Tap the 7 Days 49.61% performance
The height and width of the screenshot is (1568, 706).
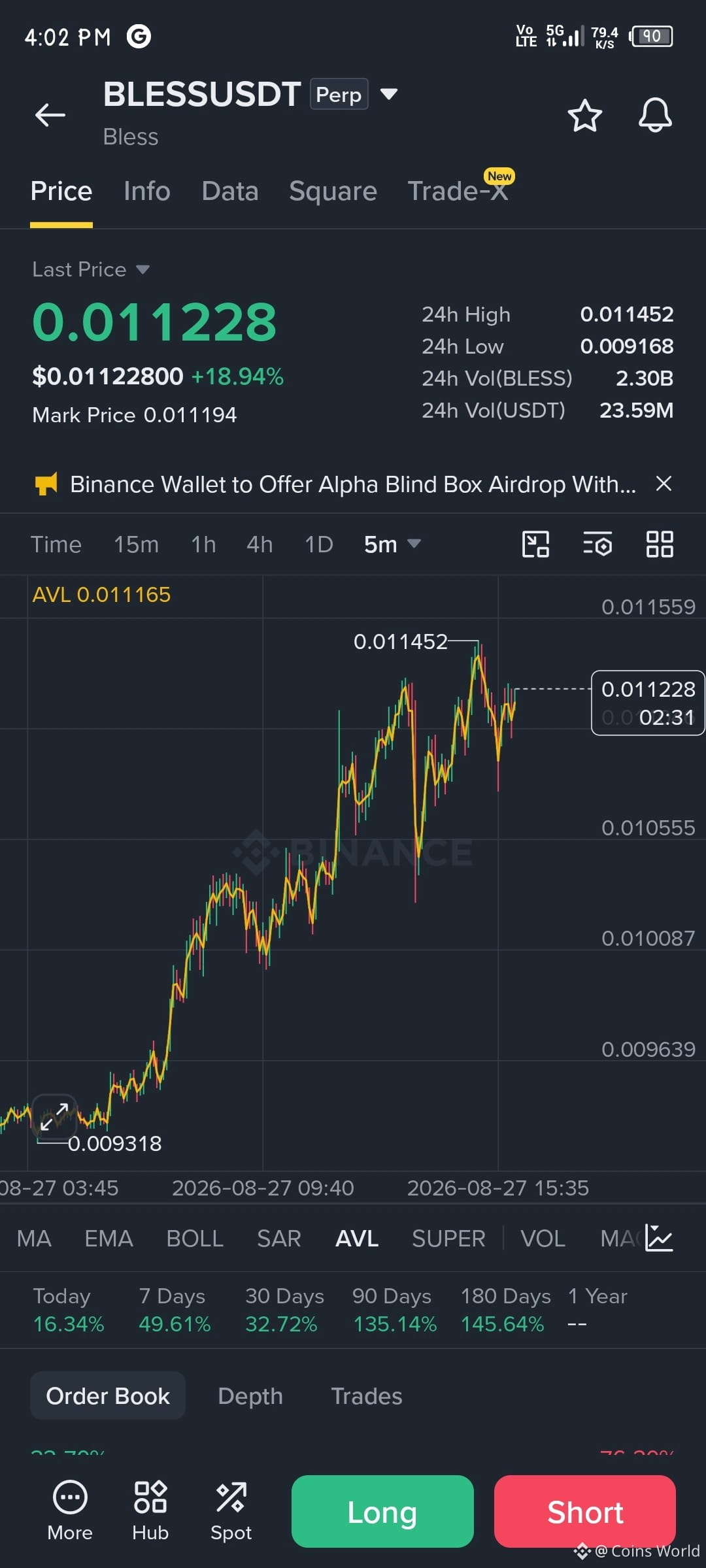tap(175, 1310)
